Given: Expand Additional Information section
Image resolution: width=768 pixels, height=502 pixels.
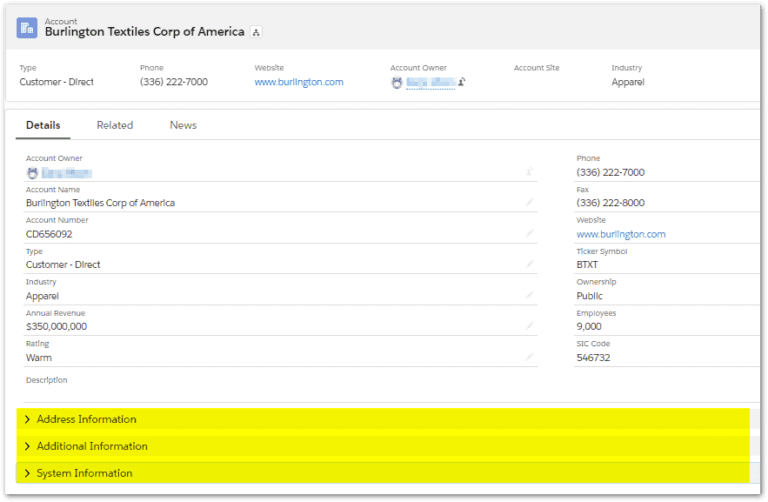Looking at the screenshot, I should pyautogui.click(x=383, y=446).
